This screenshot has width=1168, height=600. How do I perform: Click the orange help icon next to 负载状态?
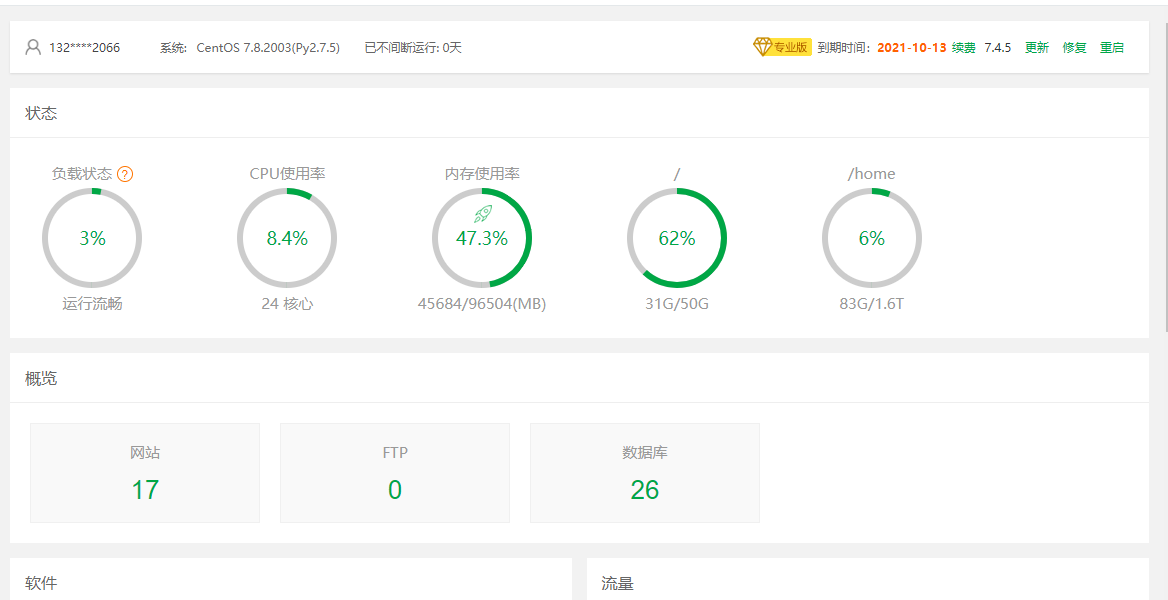pyautogui.click(x=125, y=174)
